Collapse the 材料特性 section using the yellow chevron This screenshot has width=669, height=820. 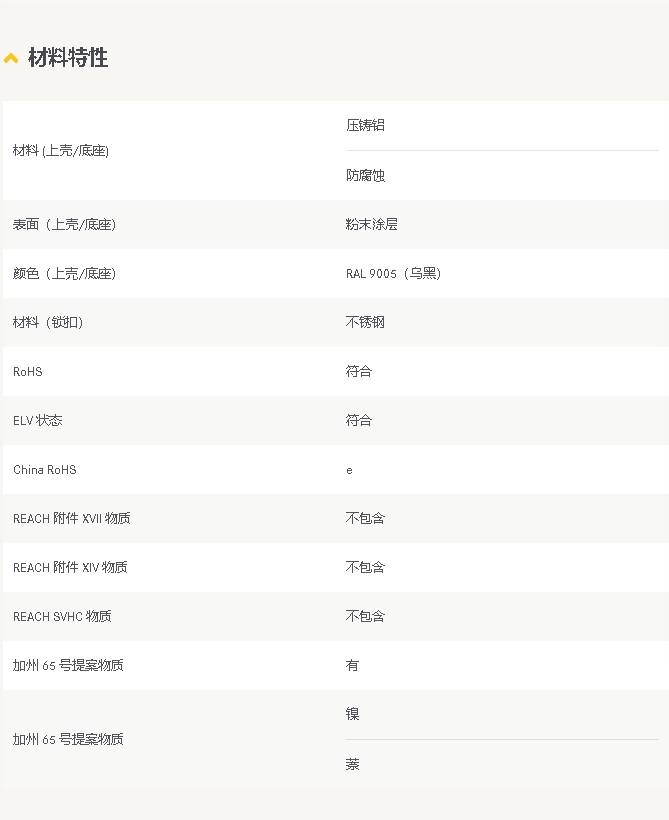coord(11,58)
